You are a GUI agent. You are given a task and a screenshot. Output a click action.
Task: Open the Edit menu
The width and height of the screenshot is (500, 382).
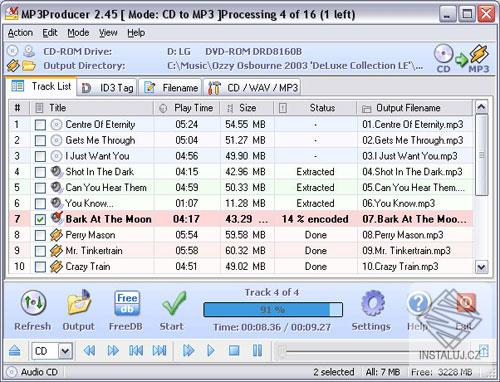click(x=50, y=33)
